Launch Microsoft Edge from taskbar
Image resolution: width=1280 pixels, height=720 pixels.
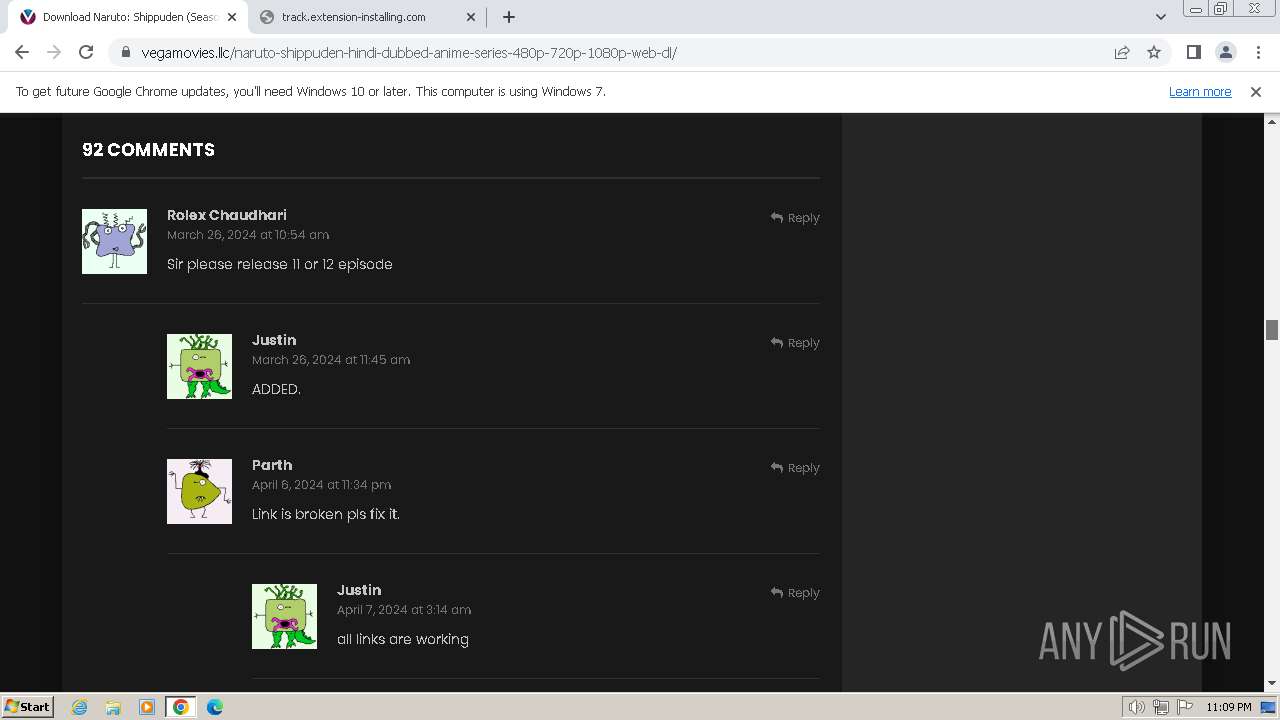click(215, 707)
